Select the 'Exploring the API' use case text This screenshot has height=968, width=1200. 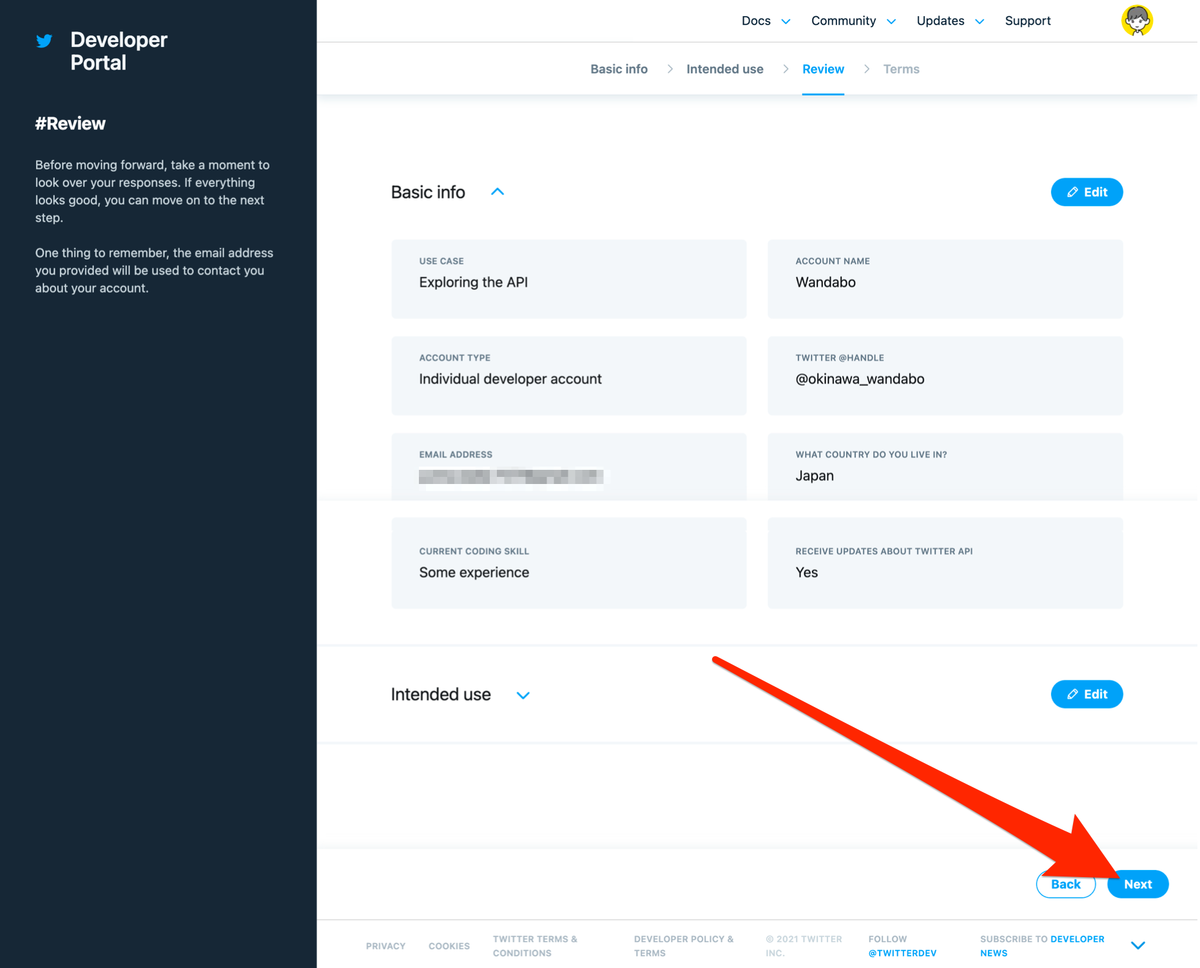(x=473, y=282)
